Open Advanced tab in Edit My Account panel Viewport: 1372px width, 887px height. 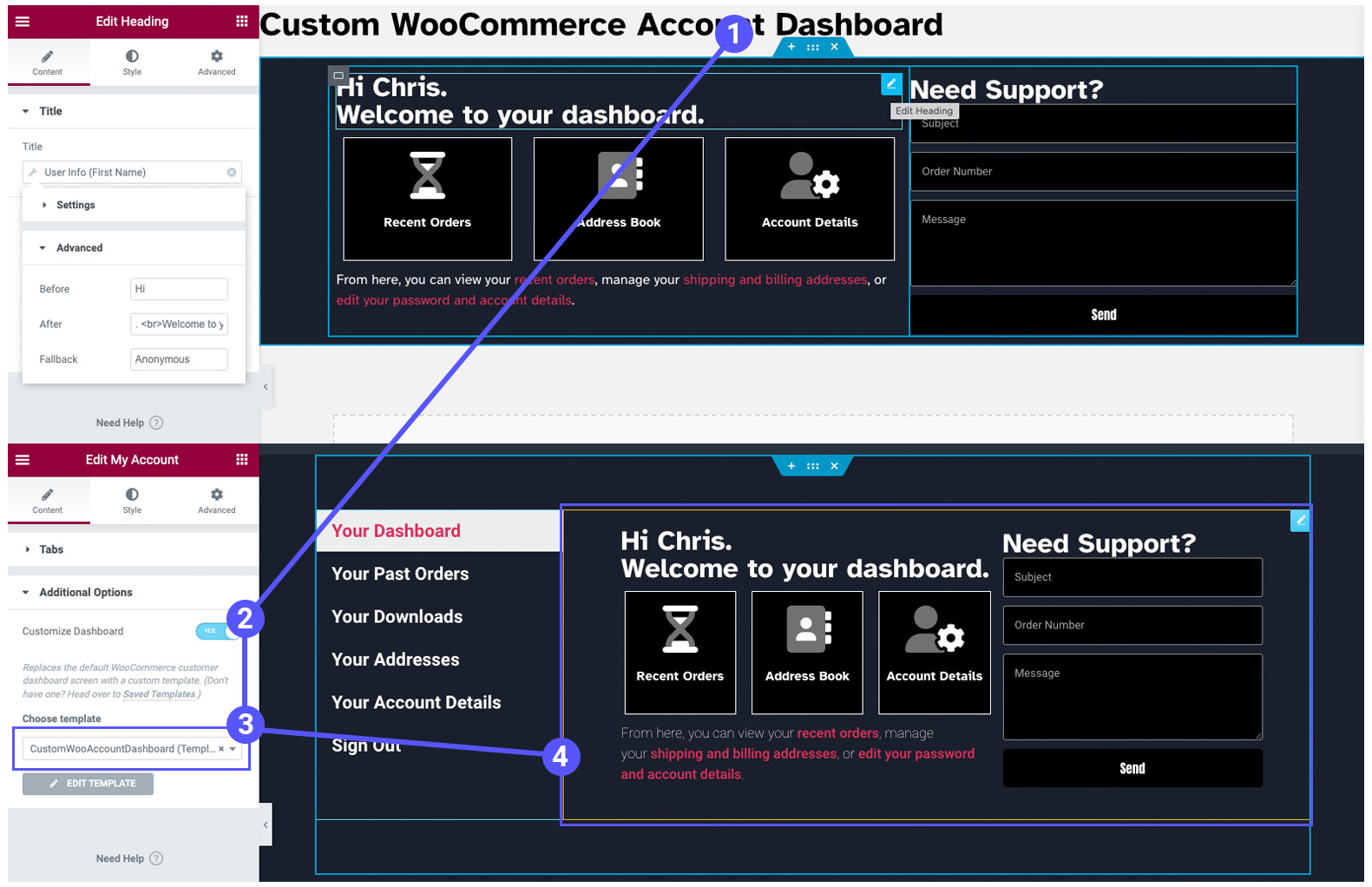(216, 501)
